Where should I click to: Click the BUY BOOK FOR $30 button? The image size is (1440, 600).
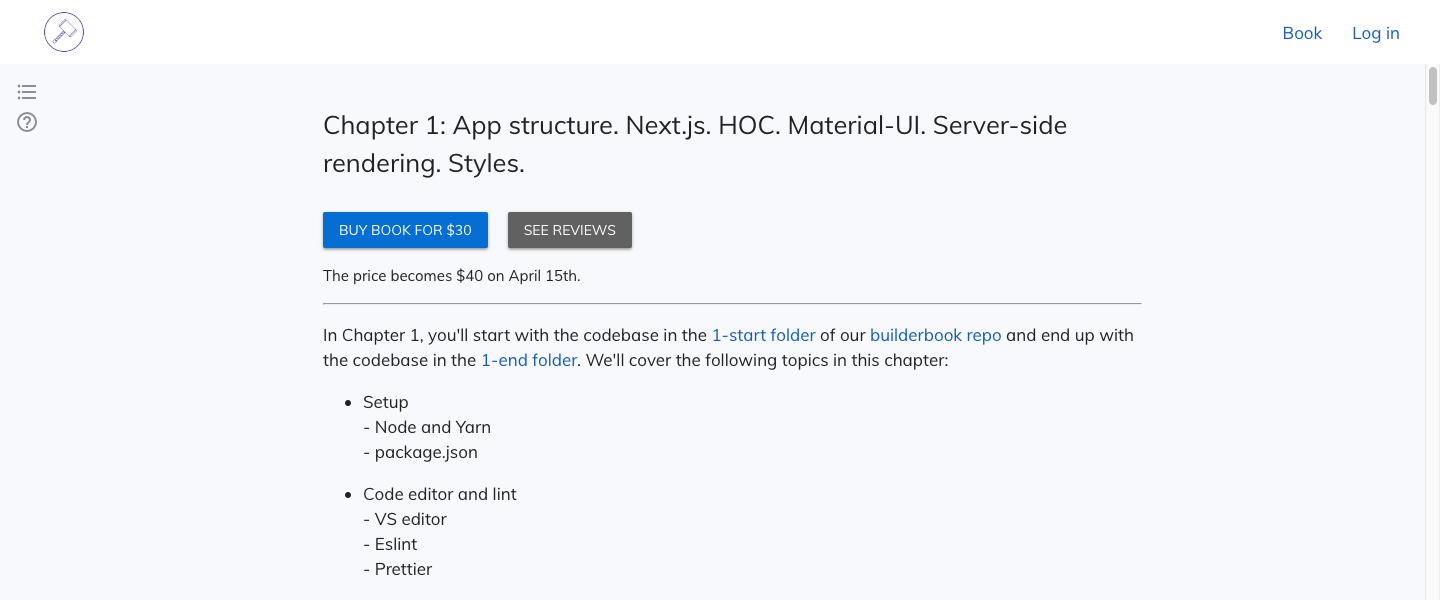click(x=405, y=230)
